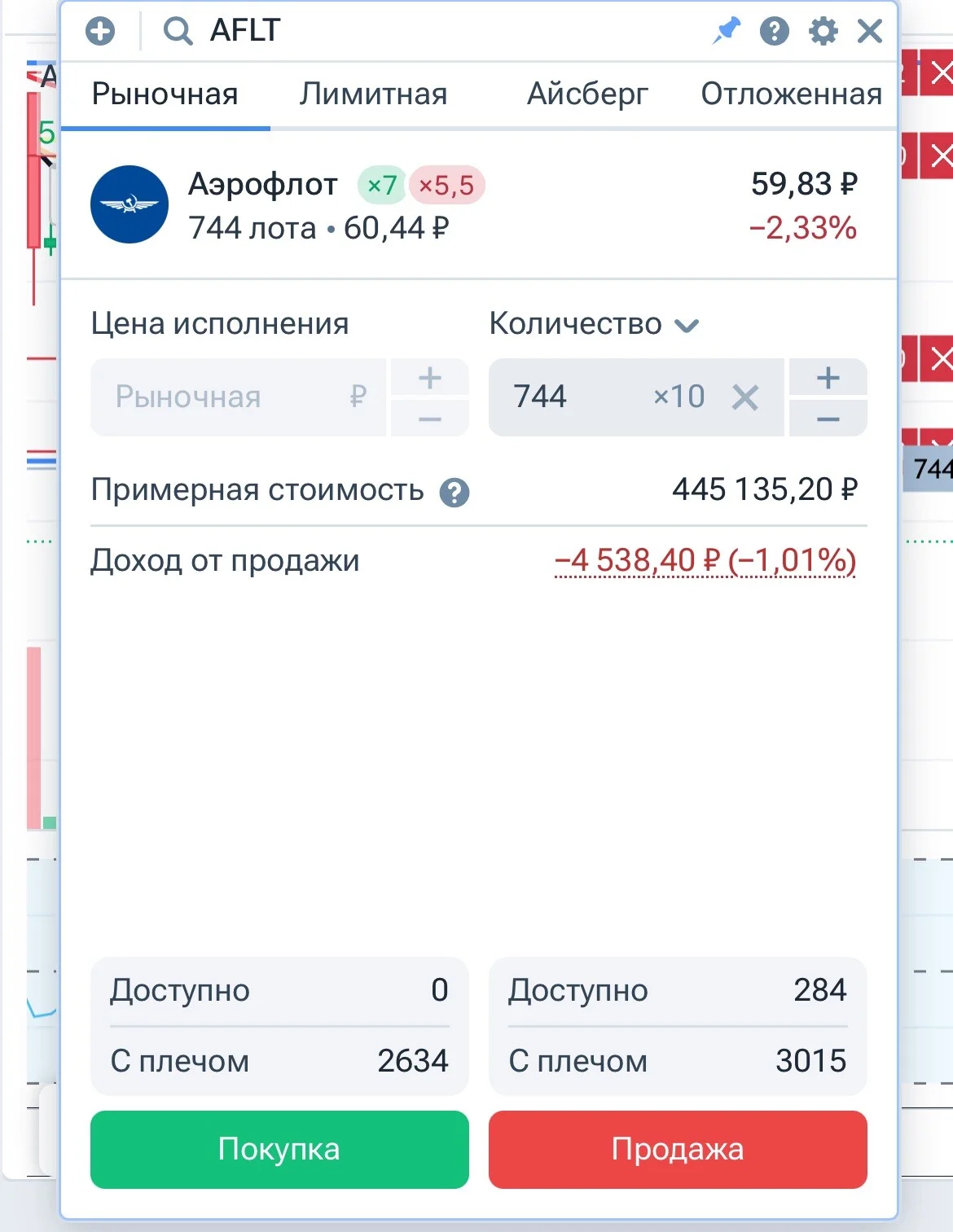Click the 445 135,20 ₽ cost value

tap(765, 489)
